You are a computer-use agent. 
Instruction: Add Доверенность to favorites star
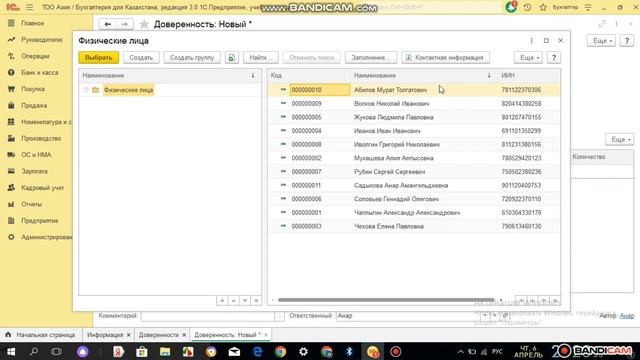[144, 24]
